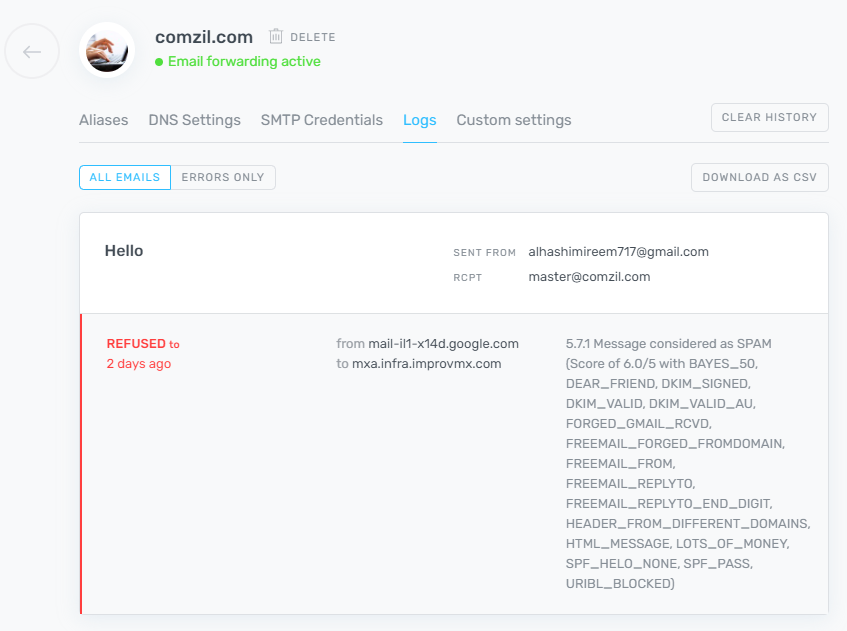Click the sender alhashimireem717@gmail.com
Viewport: 847px width, 631px height.
[x=619, y=252]
